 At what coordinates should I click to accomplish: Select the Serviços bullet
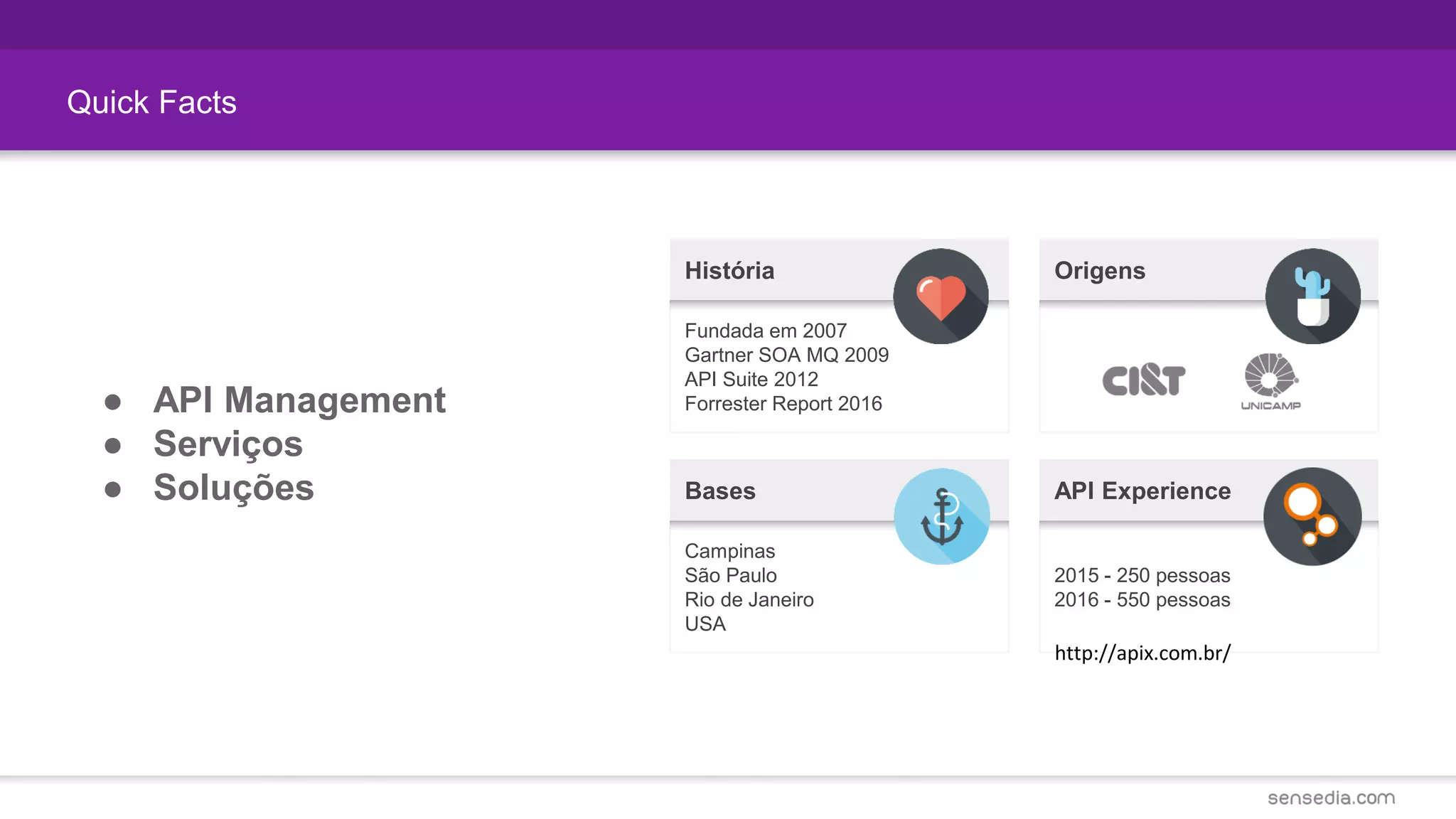click(228, 444)
